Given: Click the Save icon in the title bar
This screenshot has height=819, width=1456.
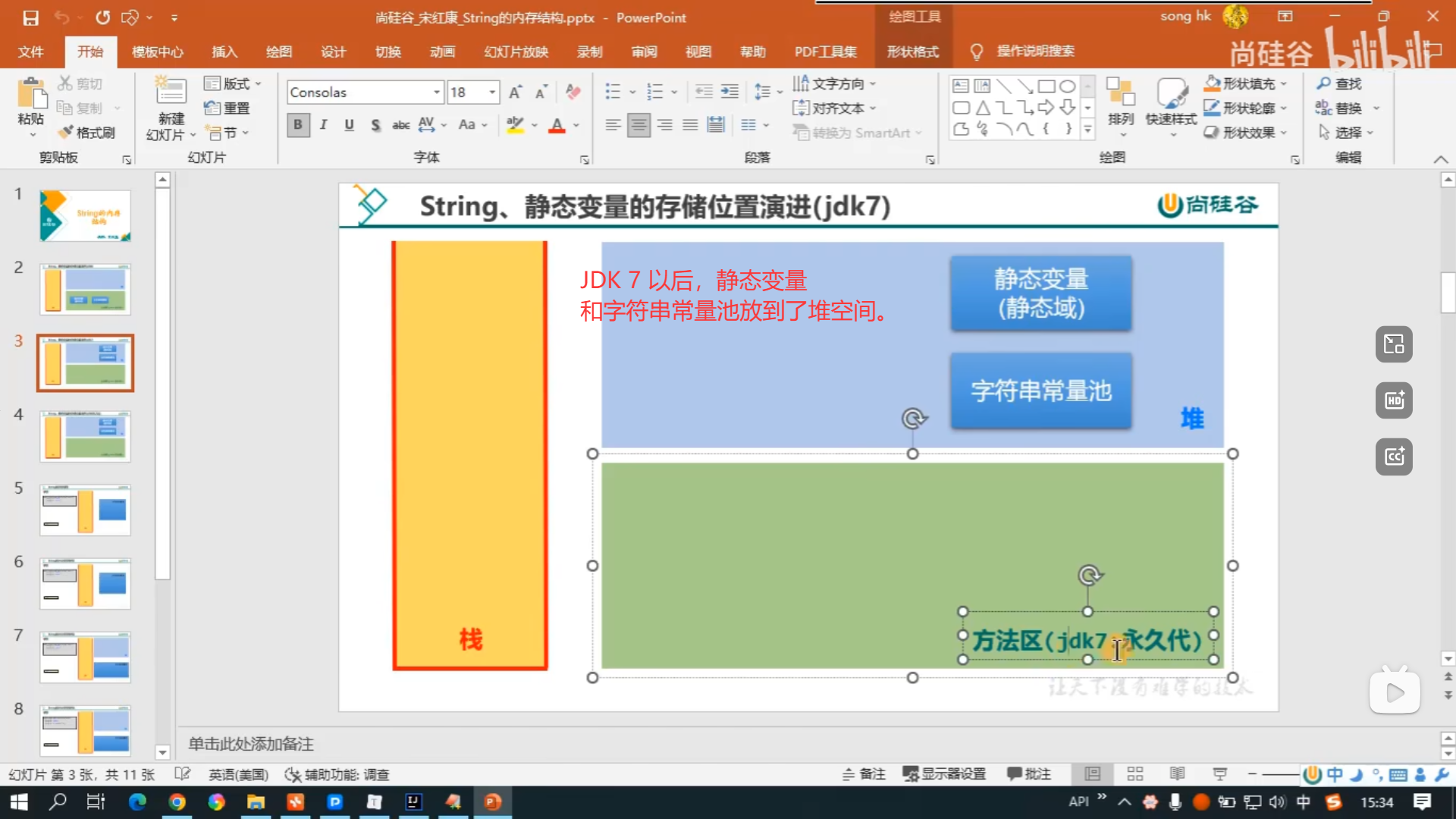Looking at the screenshot, I should pos(30,17).
